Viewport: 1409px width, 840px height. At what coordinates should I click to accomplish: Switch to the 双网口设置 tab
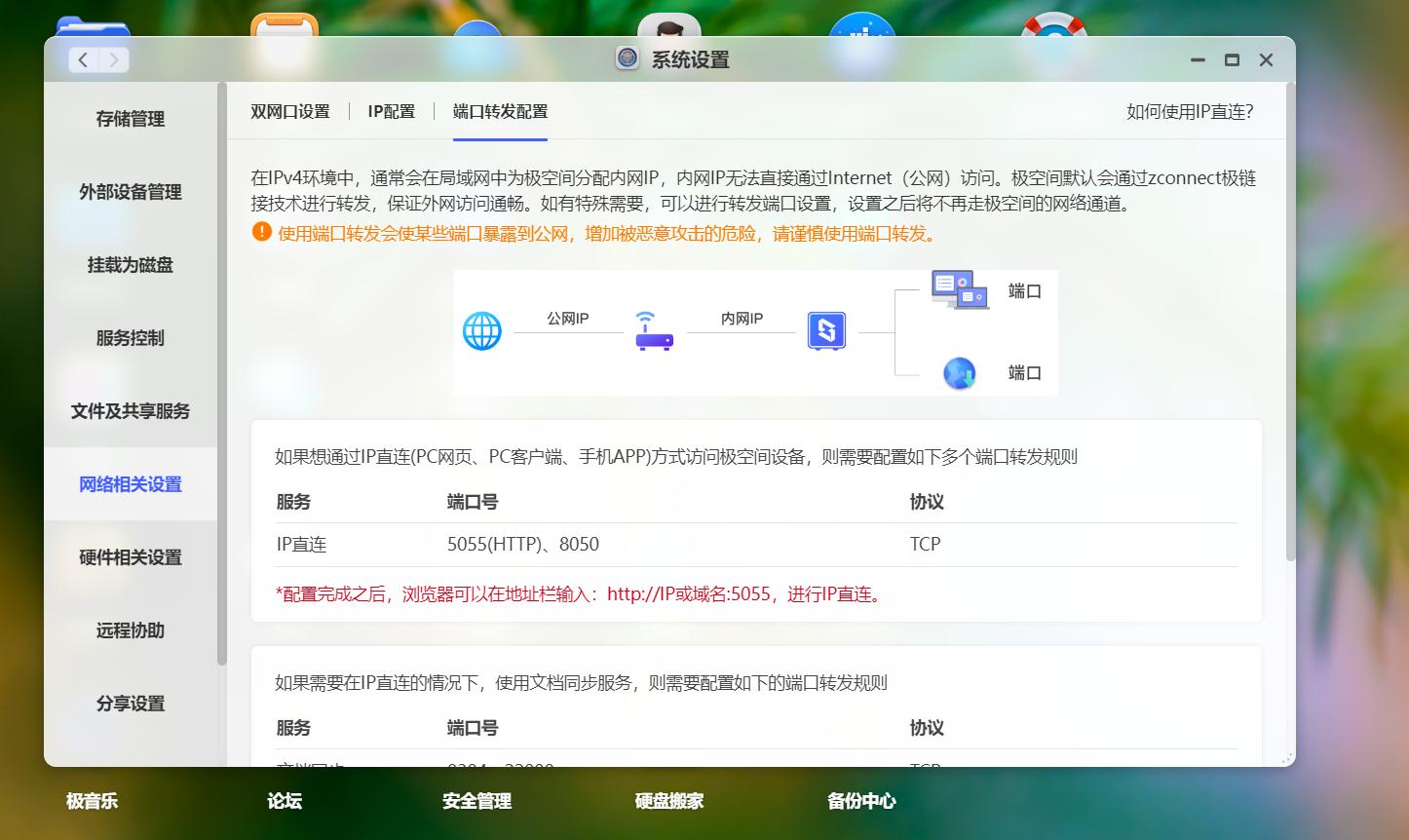pos(288,111)
